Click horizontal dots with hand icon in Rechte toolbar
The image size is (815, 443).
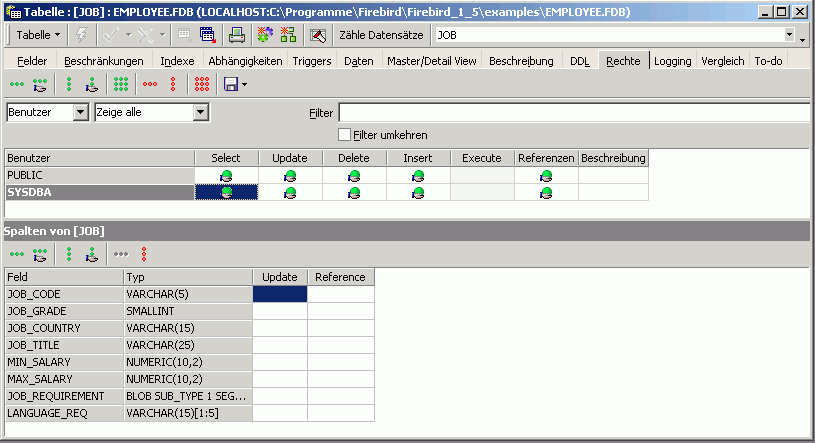pos(40,84)
